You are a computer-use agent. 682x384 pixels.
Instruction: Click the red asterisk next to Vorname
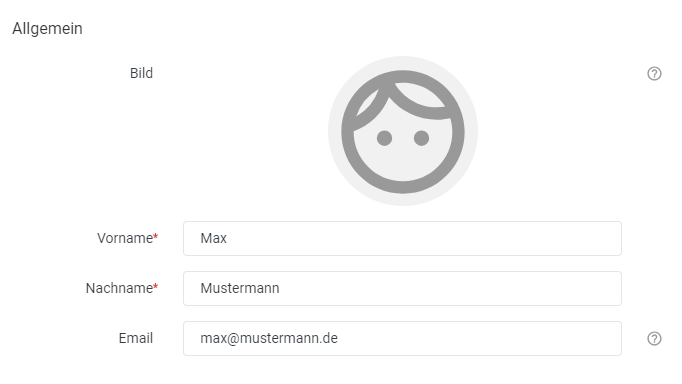(x=156, y=237)
